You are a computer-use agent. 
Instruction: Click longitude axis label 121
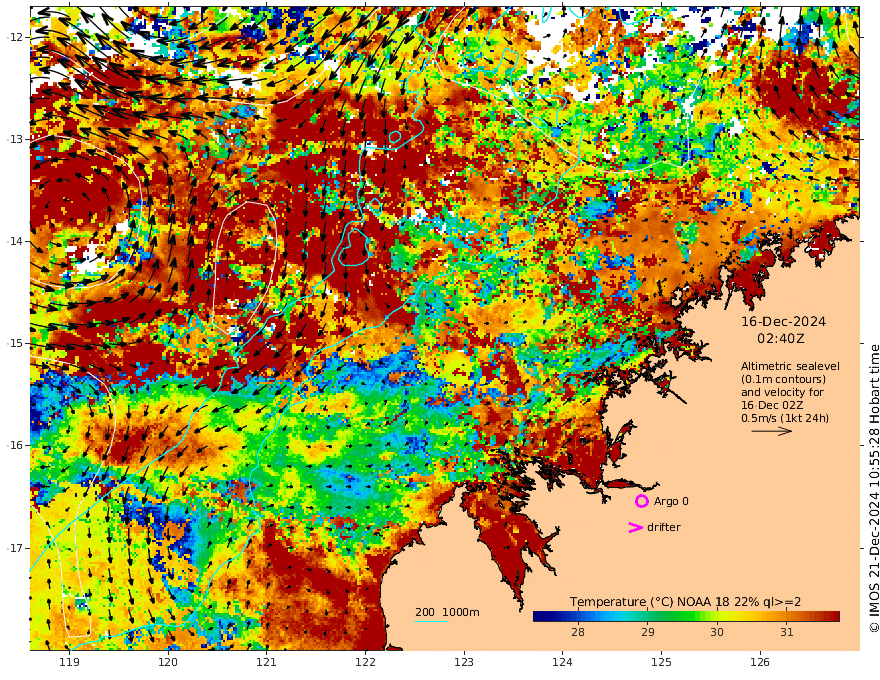[267, 662]
